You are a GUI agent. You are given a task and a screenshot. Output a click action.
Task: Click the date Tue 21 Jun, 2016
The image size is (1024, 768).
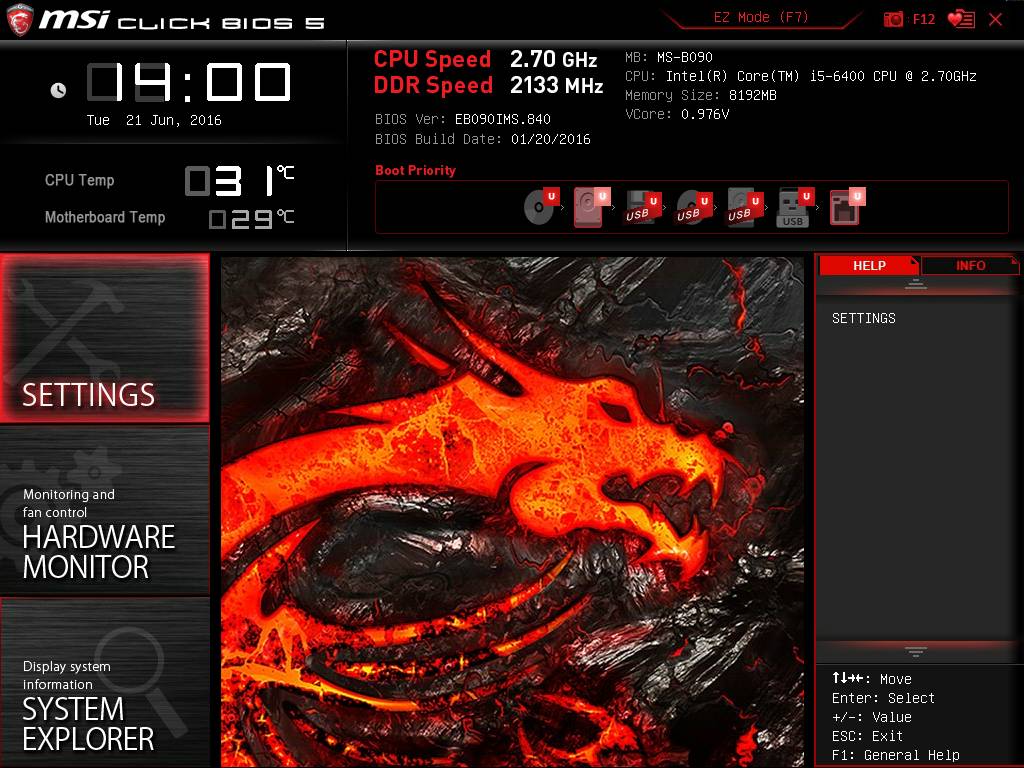(154, 120)
